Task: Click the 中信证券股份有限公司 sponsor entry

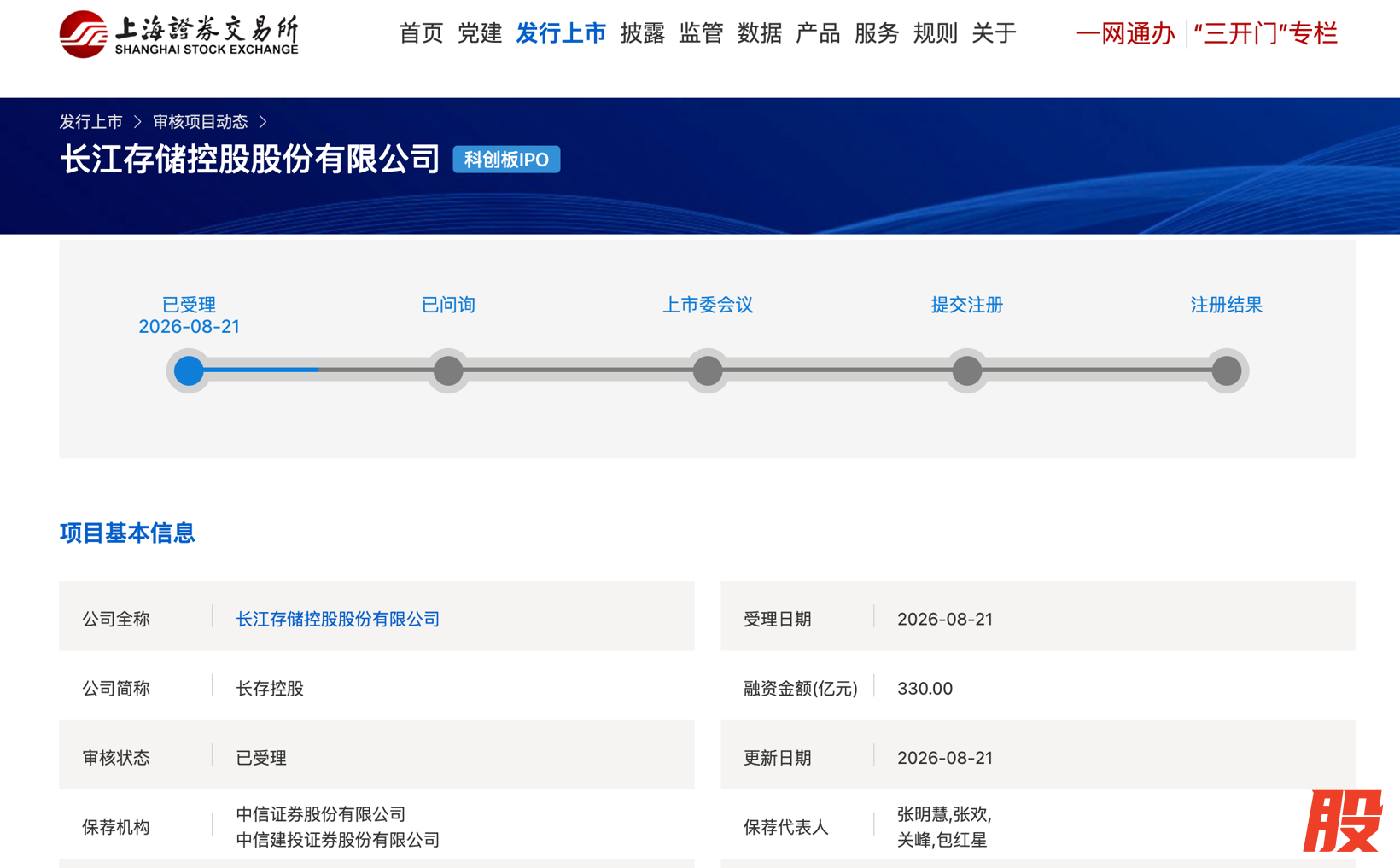Action: (321, 814)
